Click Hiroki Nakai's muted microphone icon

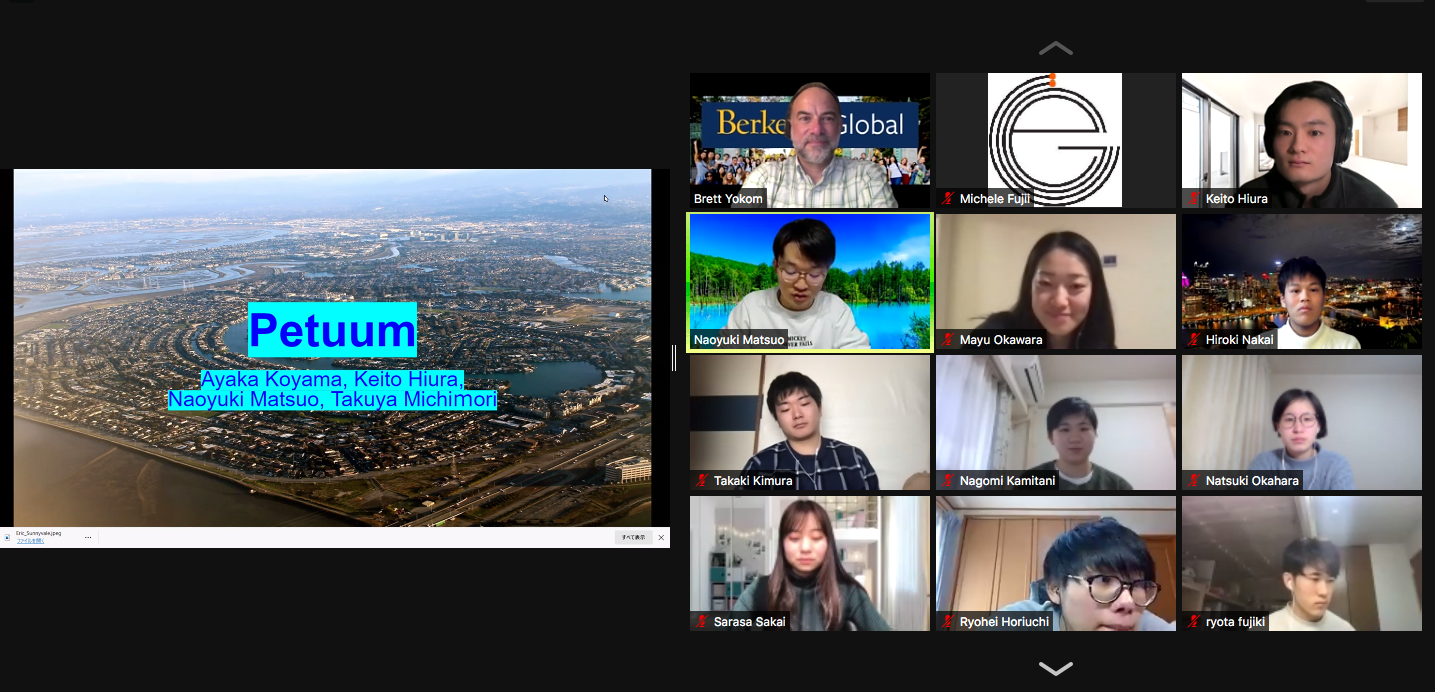[1194, 340]
